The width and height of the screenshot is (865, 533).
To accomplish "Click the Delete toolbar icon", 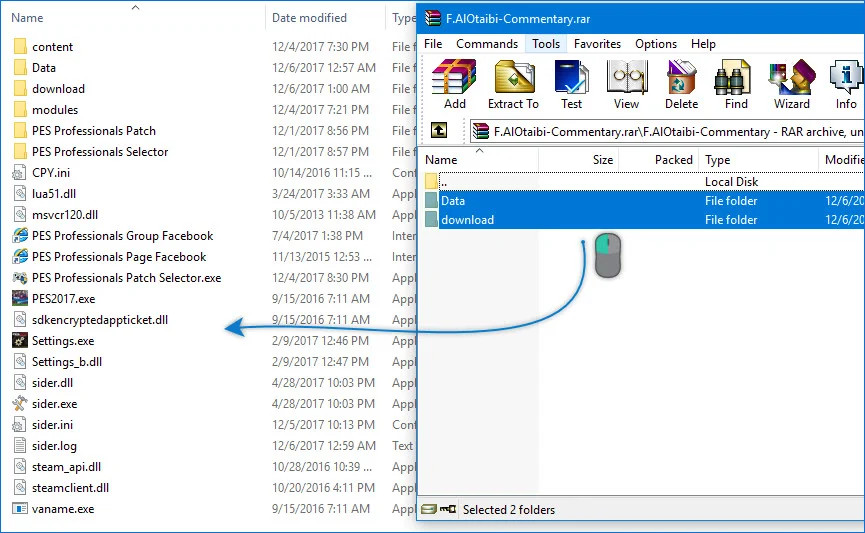I will pos(681,84).
